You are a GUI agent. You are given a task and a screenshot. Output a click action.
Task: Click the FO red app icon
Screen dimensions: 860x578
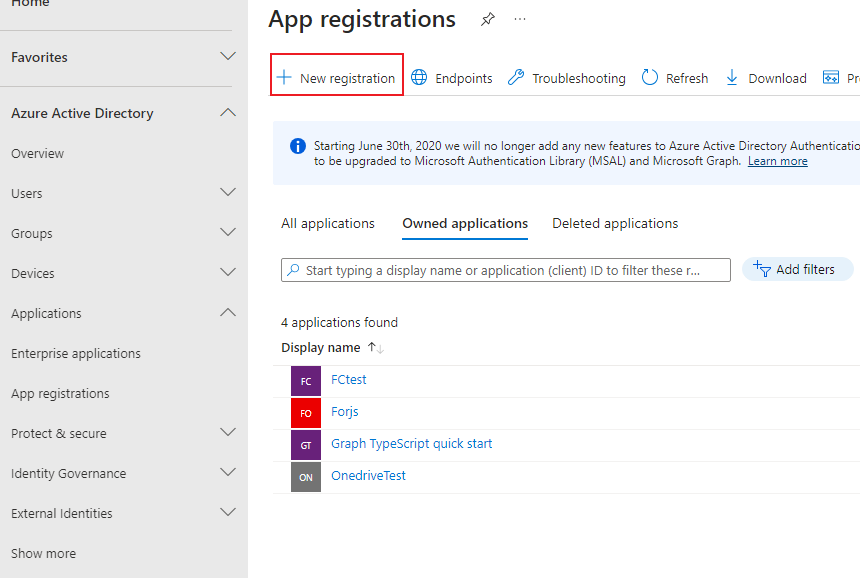(306, 413)
